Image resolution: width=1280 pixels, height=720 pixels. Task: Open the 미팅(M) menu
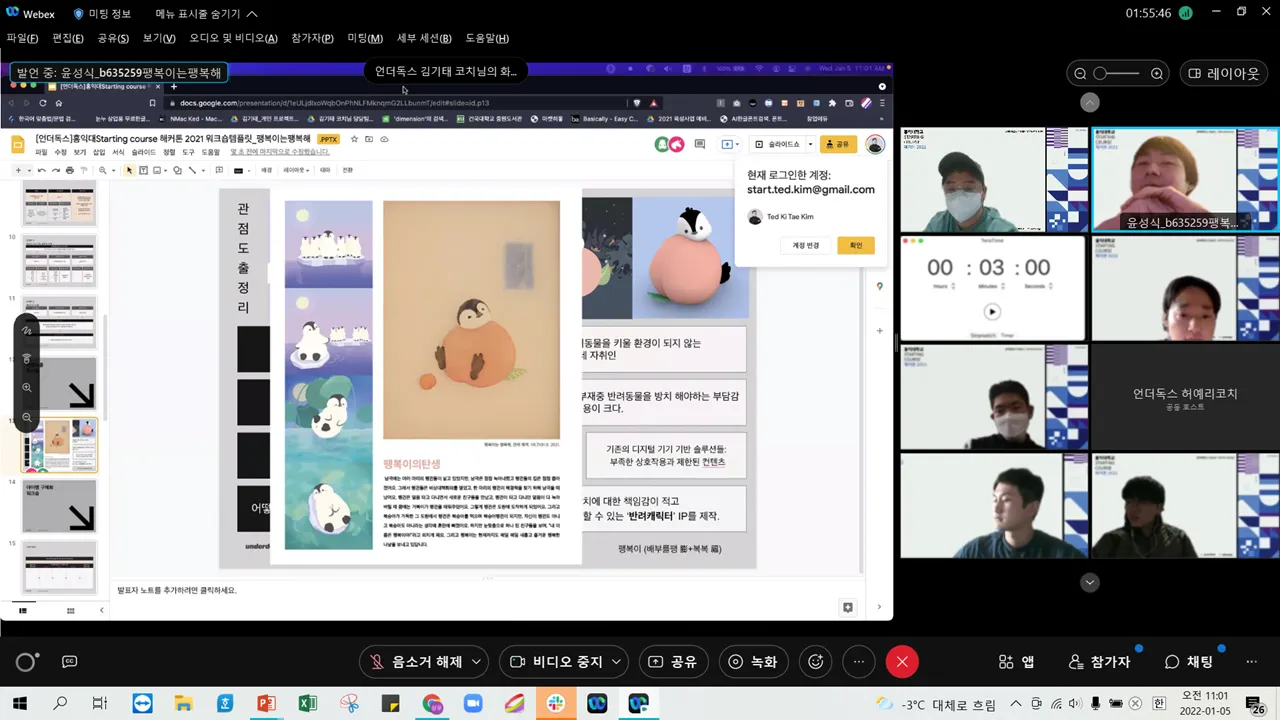365,38
